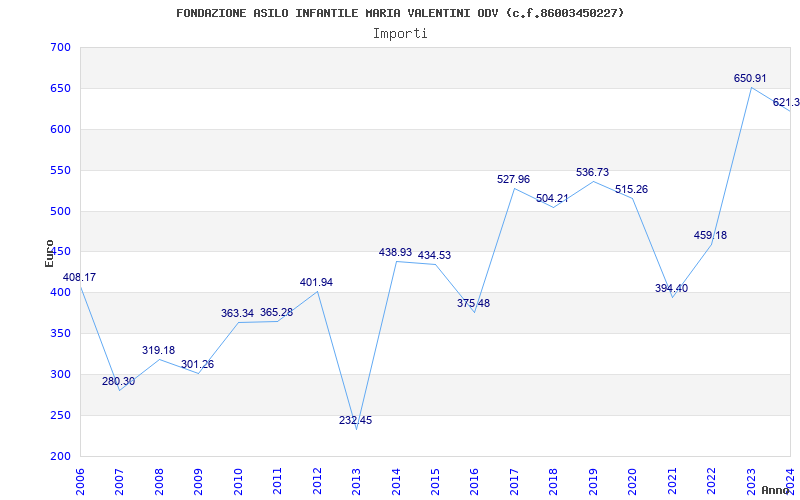Click the 2017 year axis label
800x500 pixels.
(514, 481)
